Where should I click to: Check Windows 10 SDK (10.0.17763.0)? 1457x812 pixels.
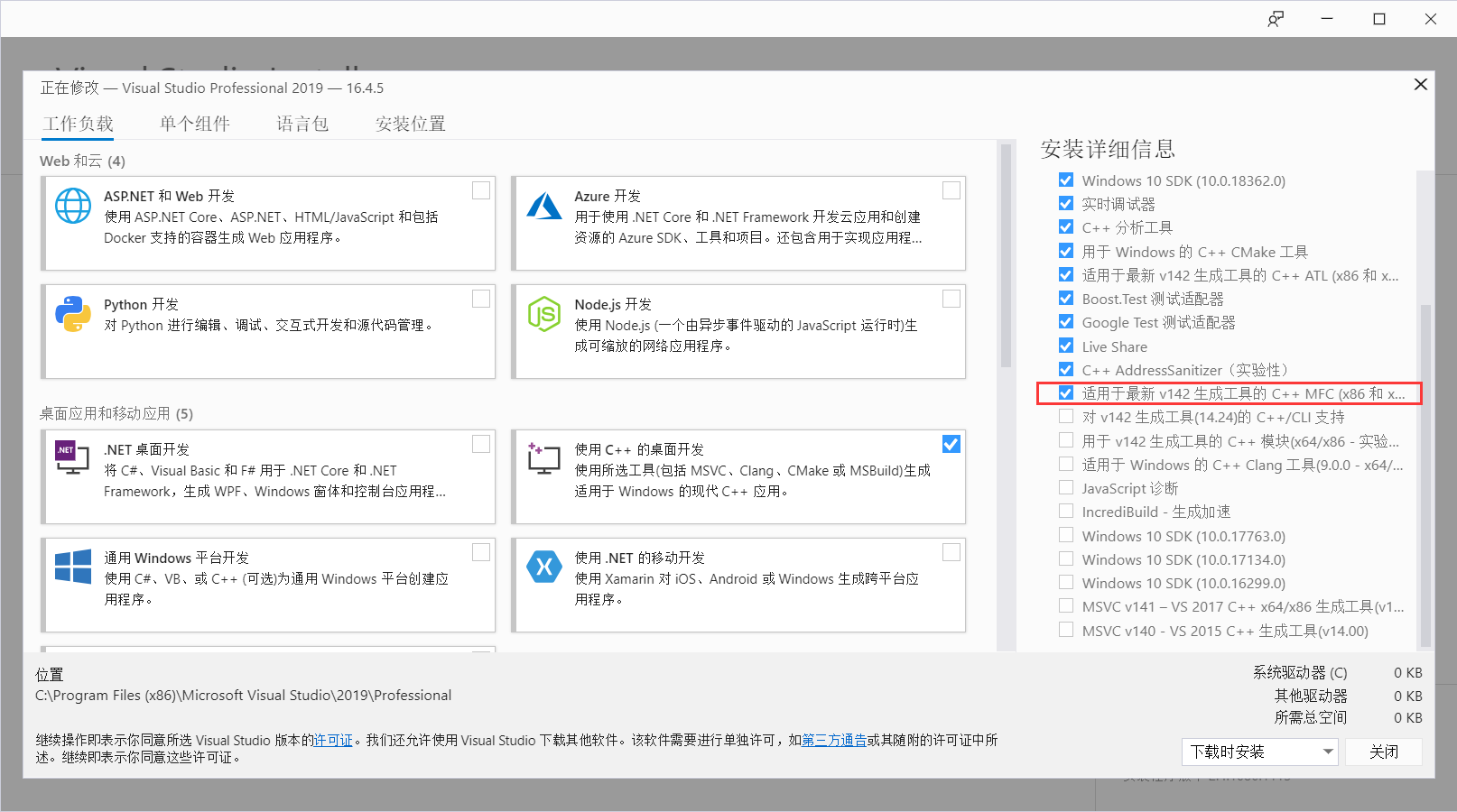click(x=1066, y=535)
